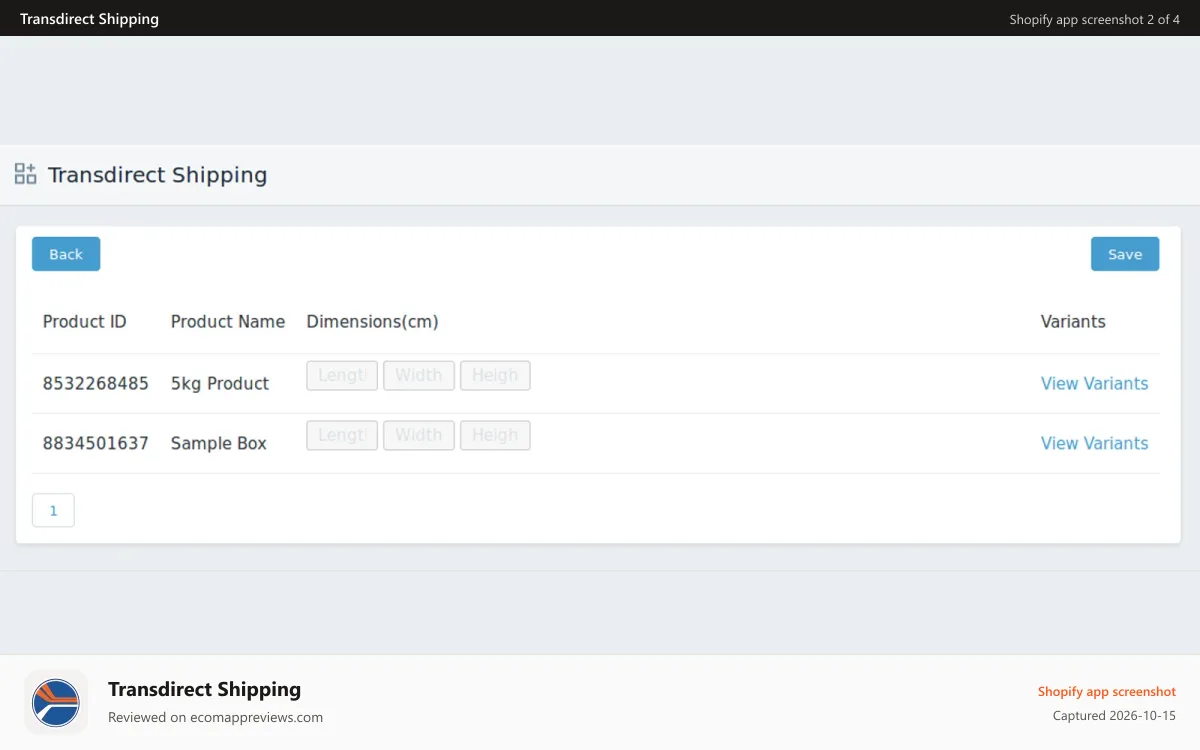Click the 'Captured 2026-10-15' text
Viewport: 1200px width, 750px height.
tap(1114, 716)
